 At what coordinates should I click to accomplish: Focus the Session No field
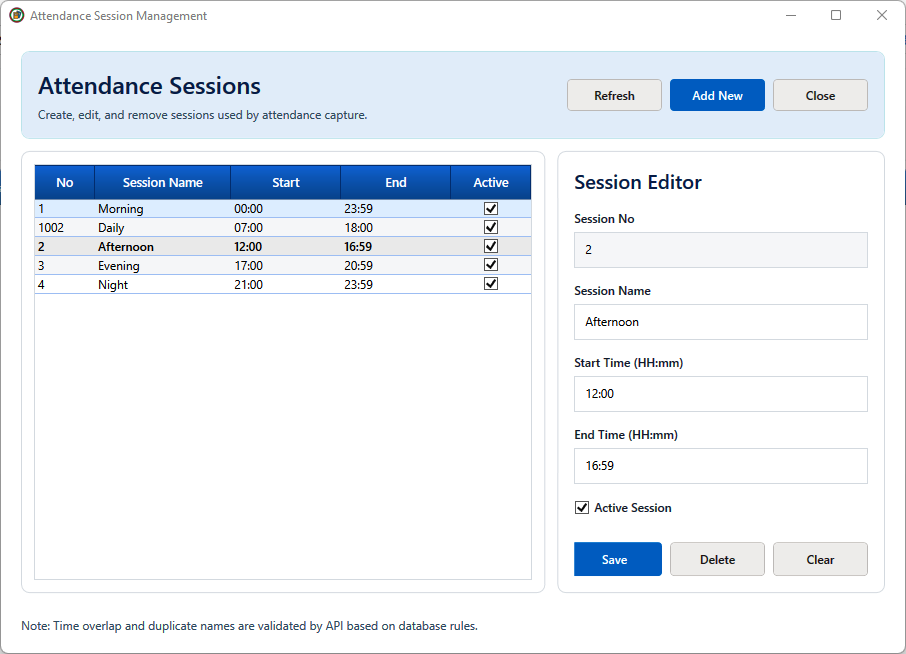[x=721, y=250]
